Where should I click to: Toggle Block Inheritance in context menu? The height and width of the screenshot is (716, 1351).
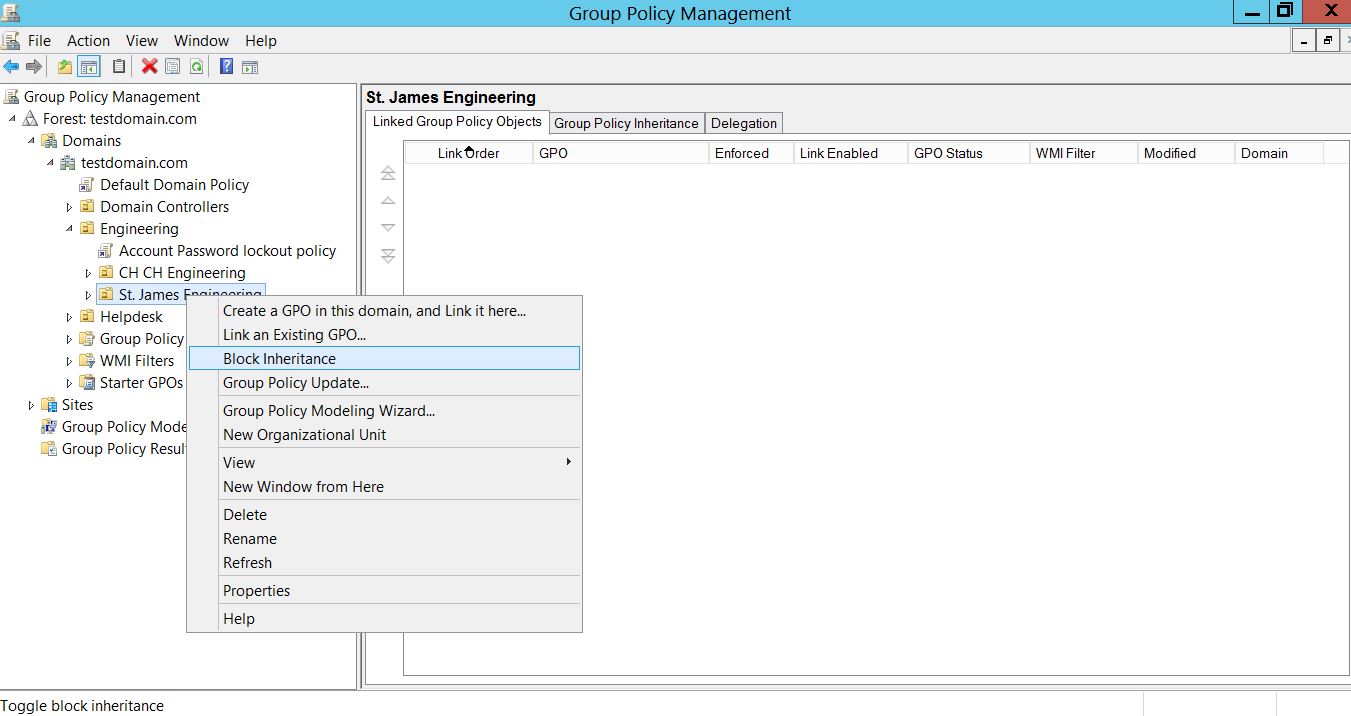pos(385,358)
